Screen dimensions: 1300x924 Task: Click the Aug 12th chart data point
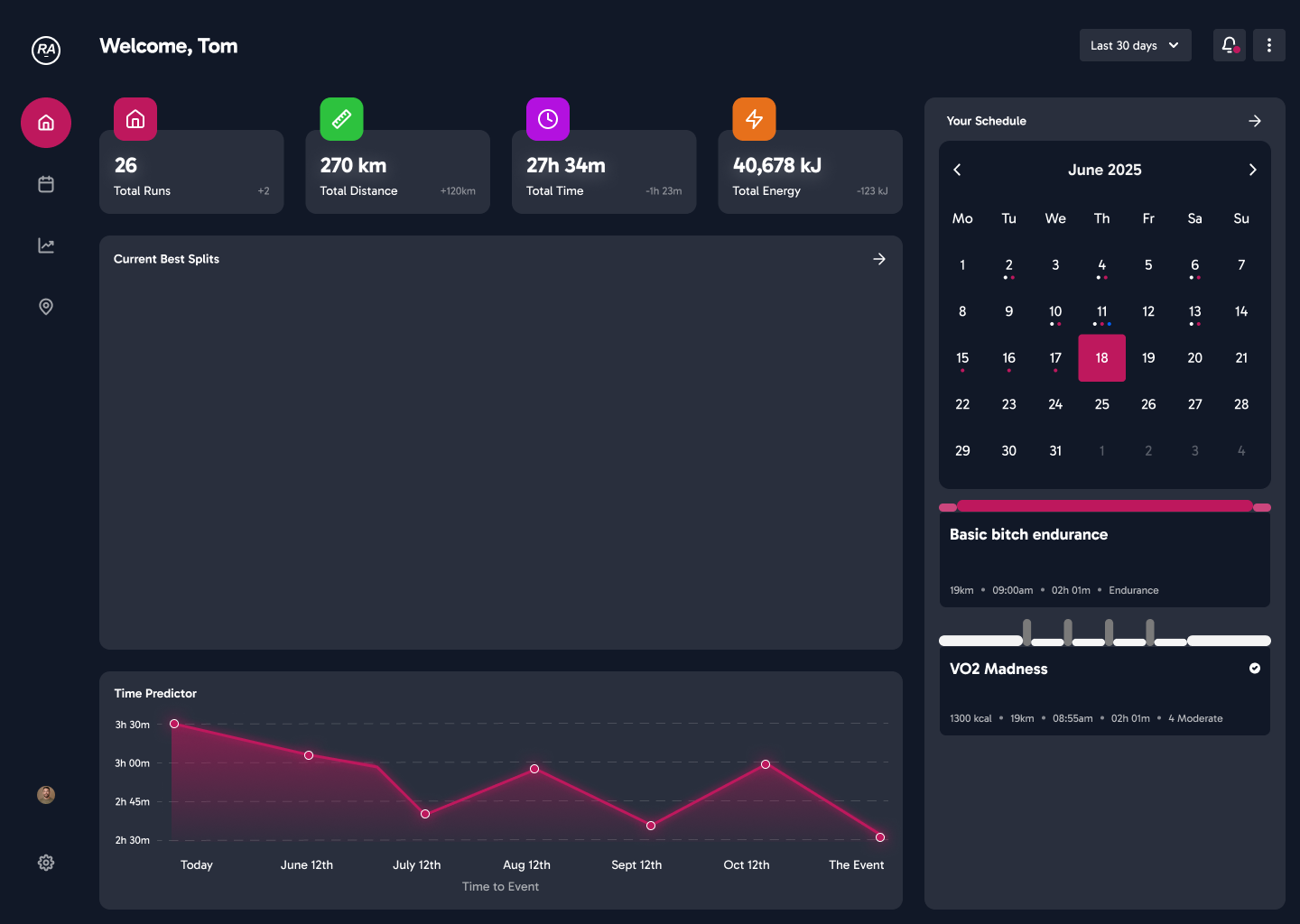click(534, 769)
